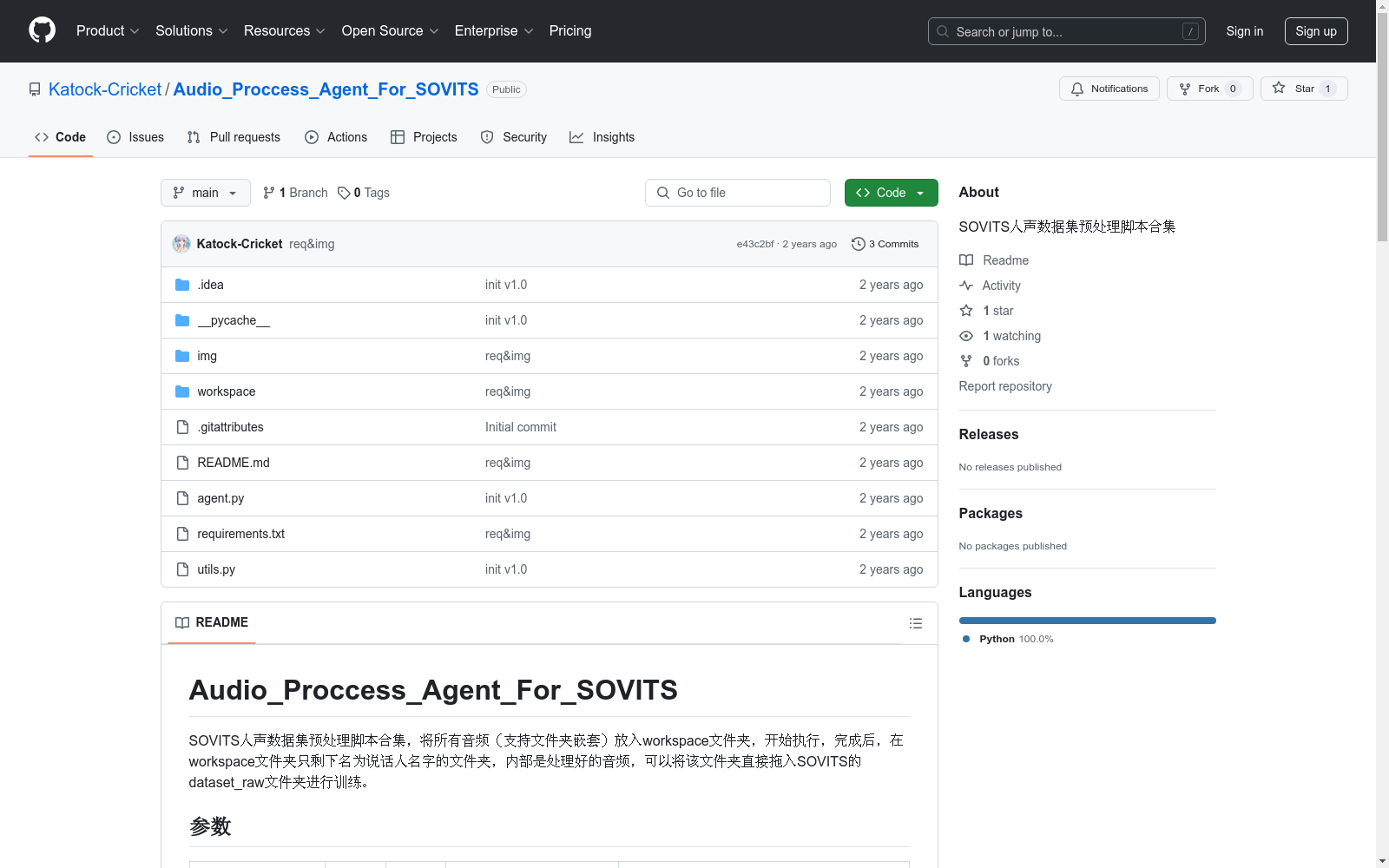The image size is (1389, 868).
Task: Expand the Resources menu
Action: pos(285,30)
